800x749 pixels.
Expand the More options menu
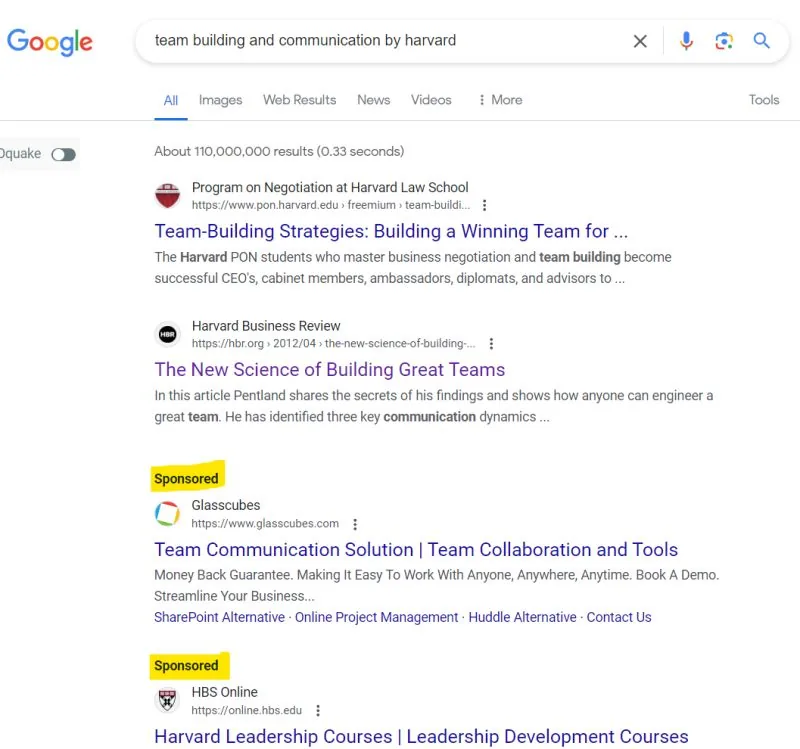[x=500, y=100]
